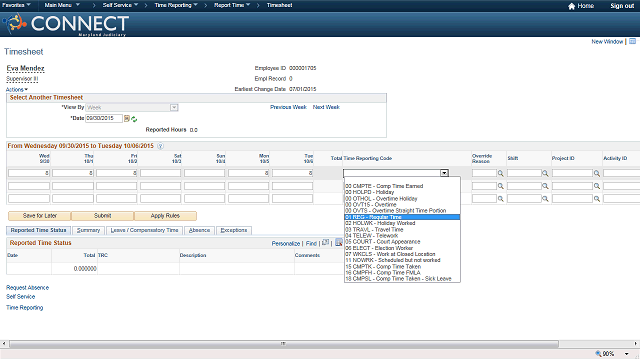Switch to the Summary tab
This screenshot has width=640, height=360.
pos(89,231)
